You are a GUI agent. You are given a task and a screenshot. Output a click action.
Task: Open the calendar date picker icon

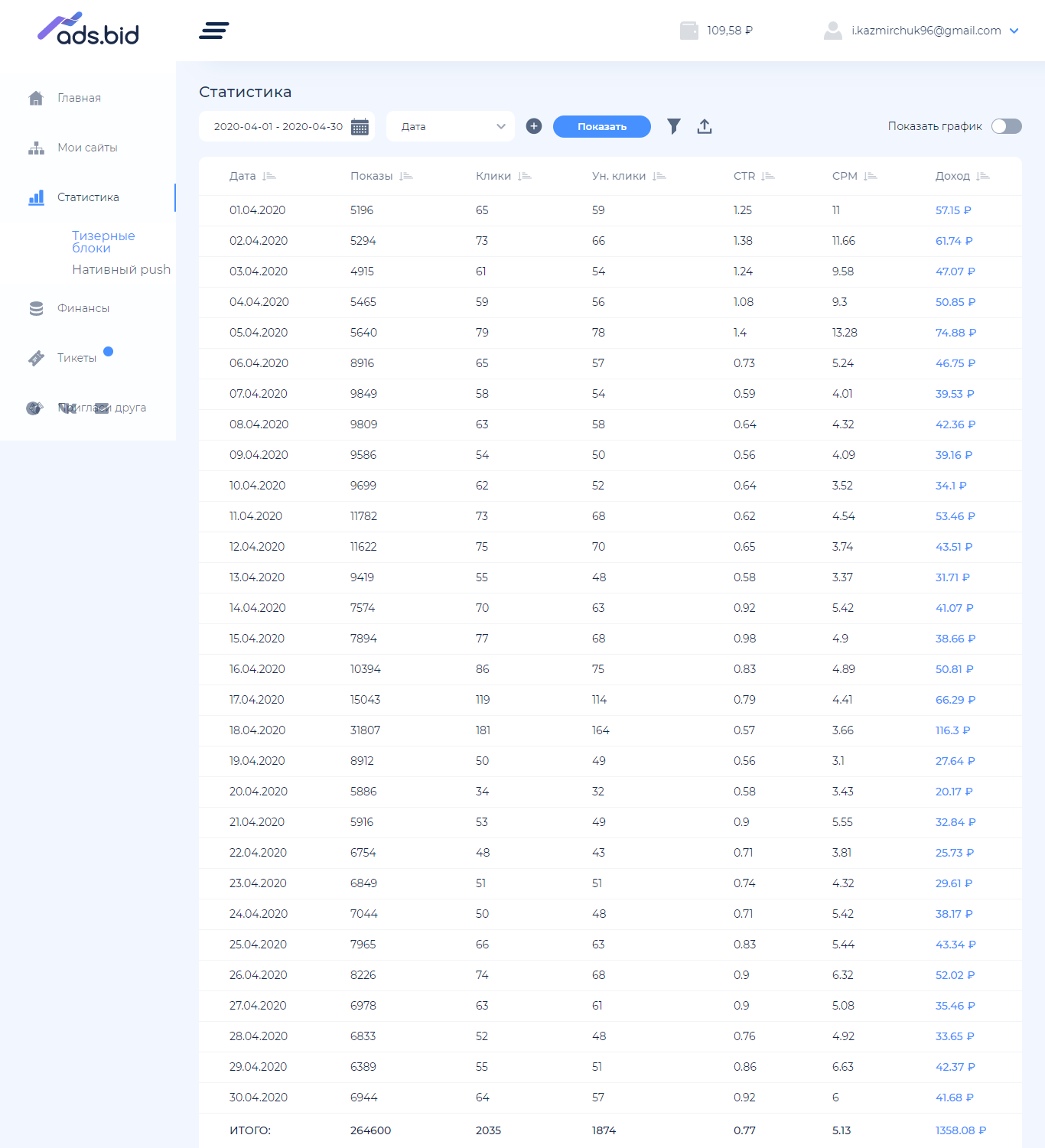pyautogui.click(x=360, y=127)
